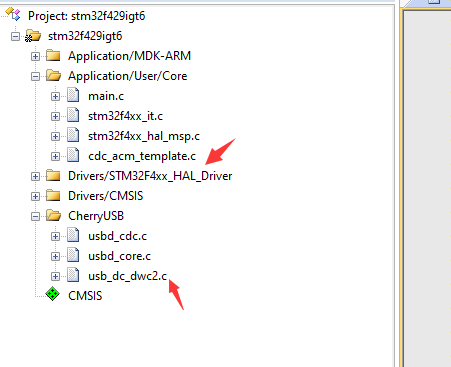The image size is (451, 367).
Task: Select the stm32f4xx_it.c file name
Action: point(125,116)
